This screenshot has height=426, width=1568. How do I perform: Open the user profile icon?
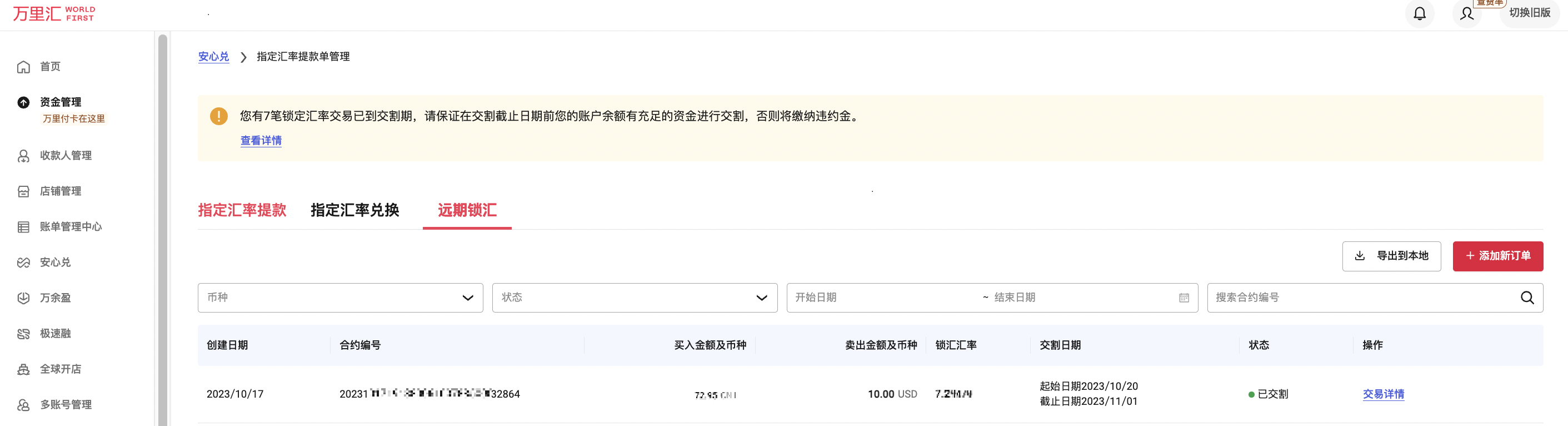click(1467, 13)
